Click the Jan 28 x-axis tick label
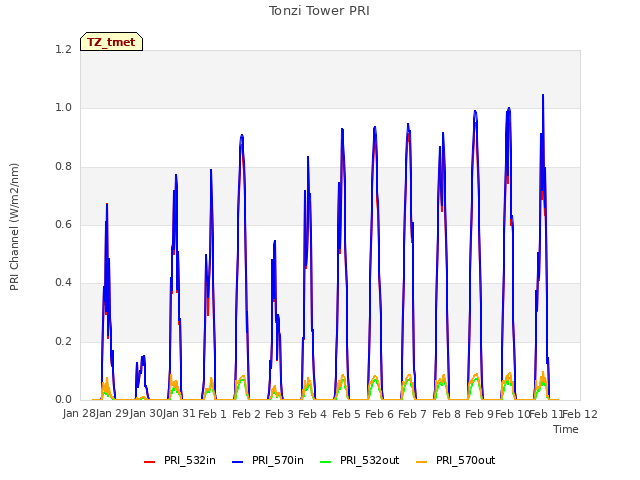640x480 pixels. tap(79, 414)
